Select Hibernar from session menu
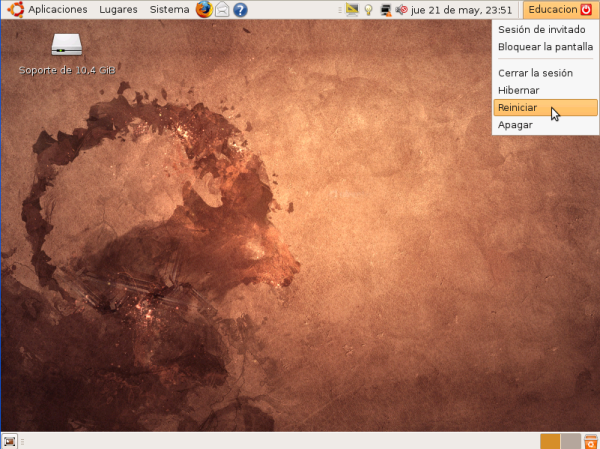This screenshot has height=449, width=600. (518, 90)
